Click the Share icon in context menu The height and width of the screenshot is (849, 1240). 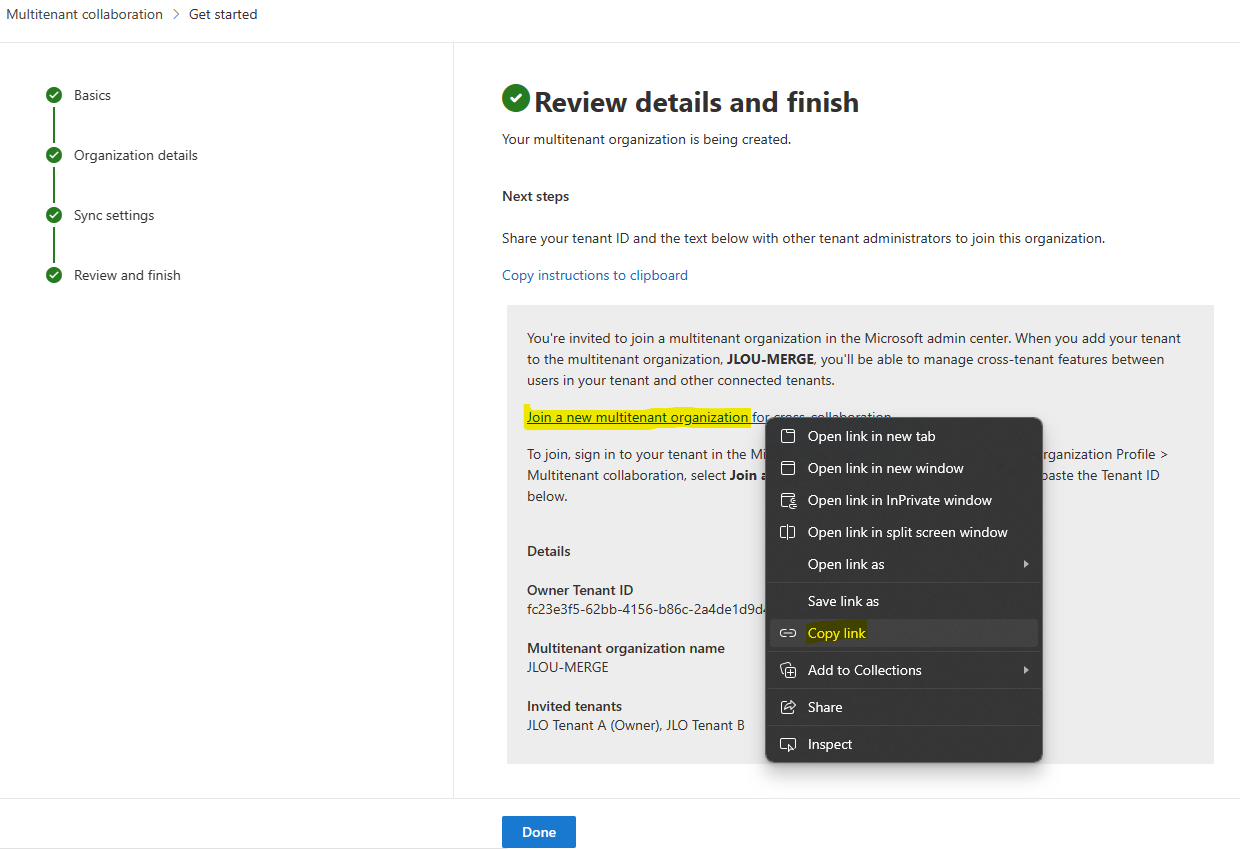coord(788,707)
